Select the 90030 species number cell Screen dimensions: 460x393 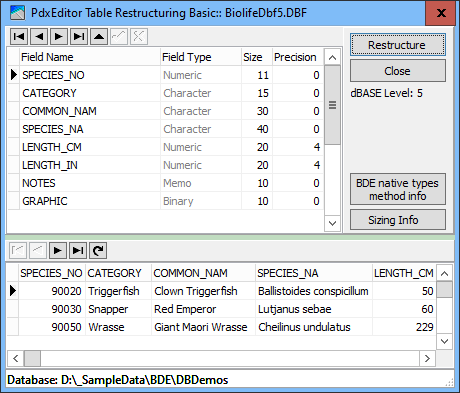point(51,309)
